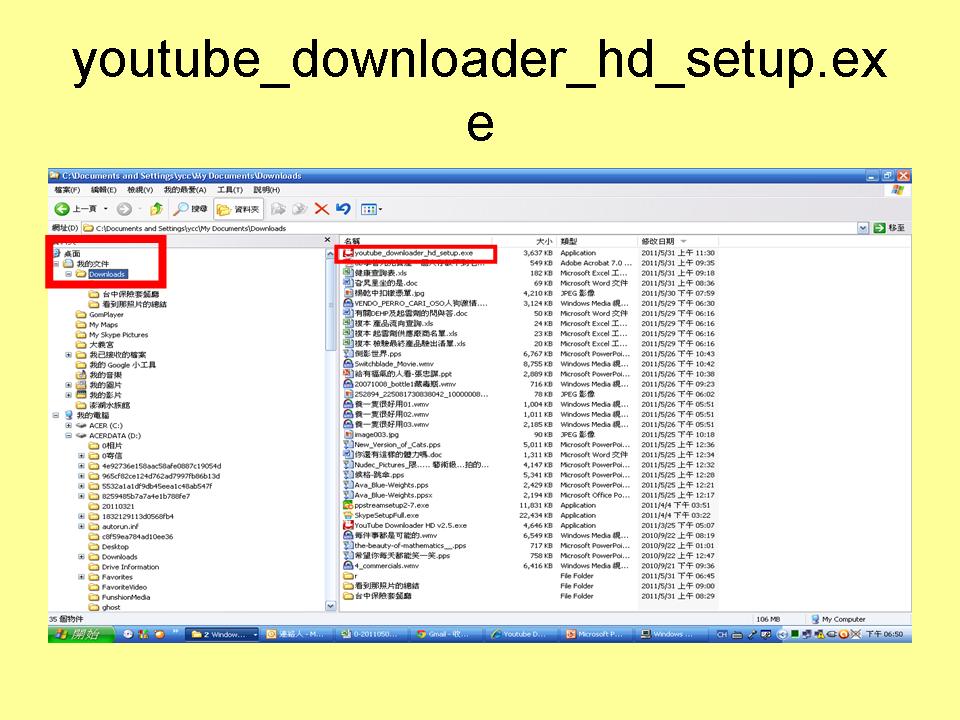Viewport: 960px width, 720px height.
Task: Expand the 我已接收的檔案 tree node
Action: coord(69,355)
